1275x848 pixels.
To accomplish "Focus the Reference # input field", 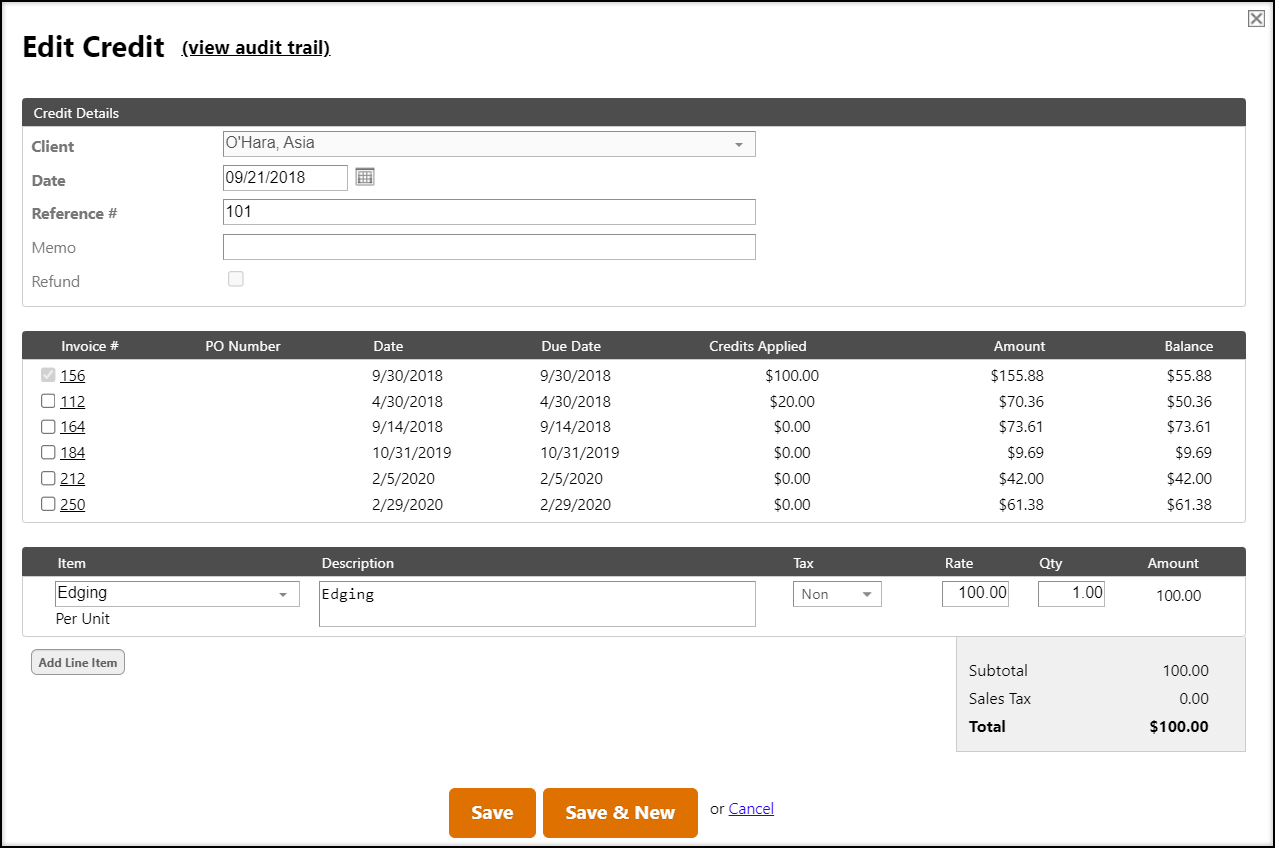I will pos(489,212).
